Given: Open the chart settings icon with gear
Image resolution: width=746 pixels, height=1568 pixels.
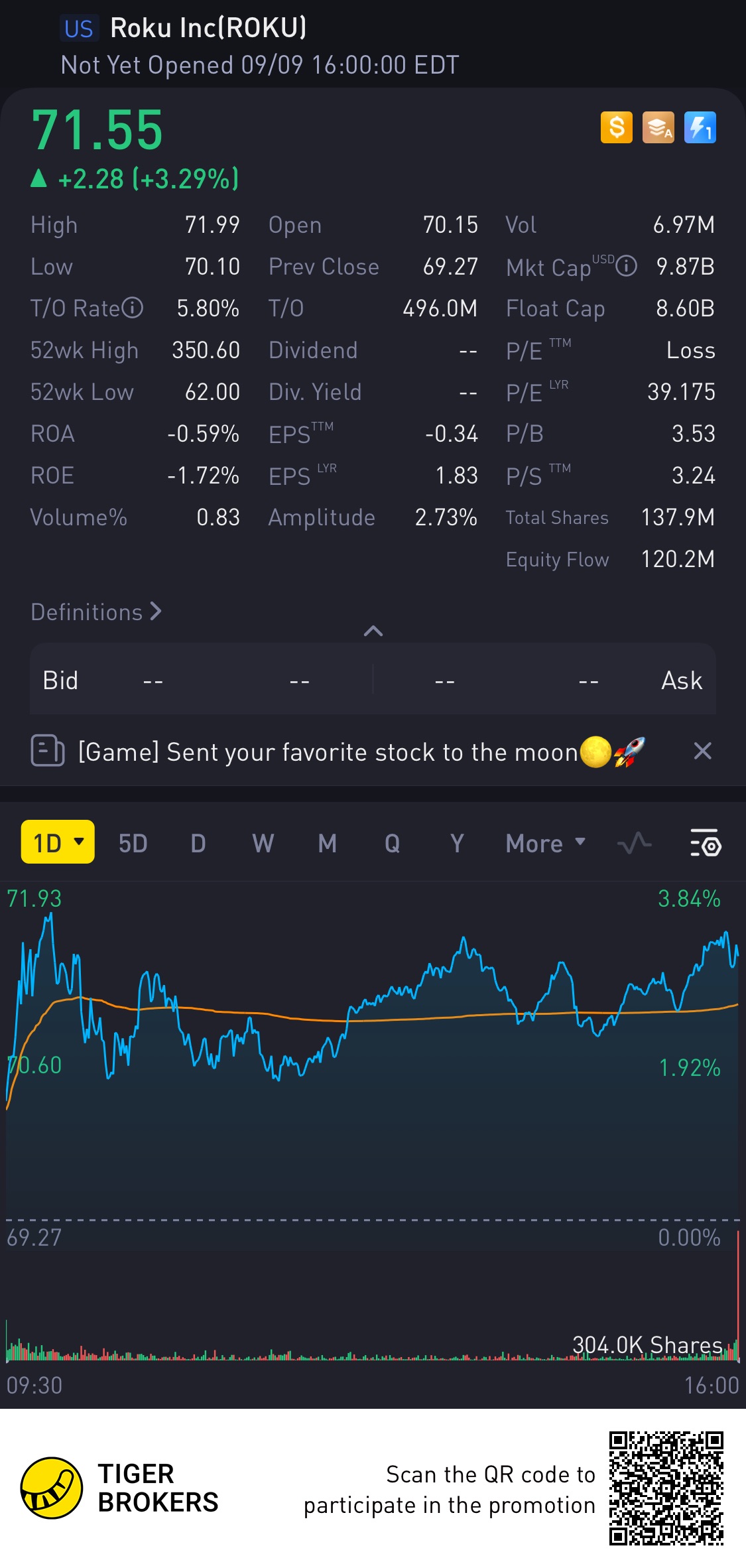Looking at the screenshot, I should tap(706, 843).
